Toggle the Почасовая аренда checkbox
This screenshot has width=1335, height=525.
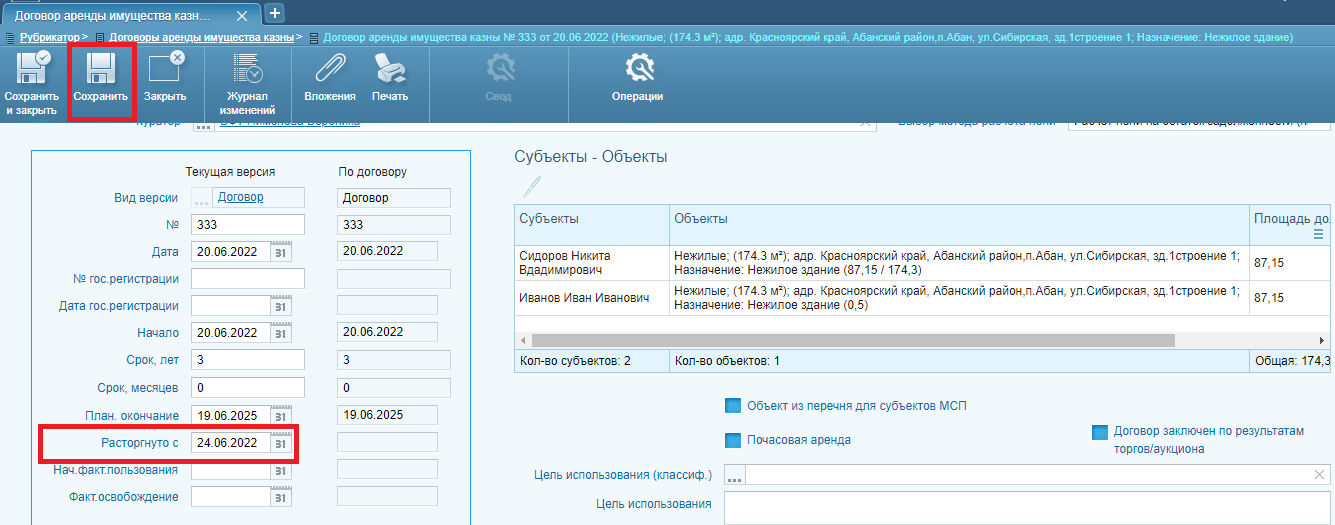coord(733,440)
